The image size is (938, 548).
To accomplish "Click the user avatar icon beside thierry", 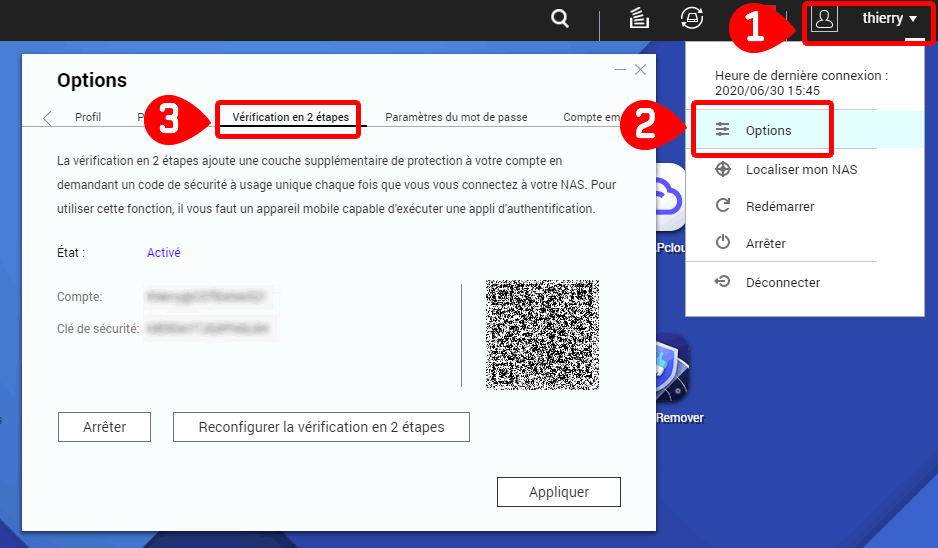I will tap(824, 19).
